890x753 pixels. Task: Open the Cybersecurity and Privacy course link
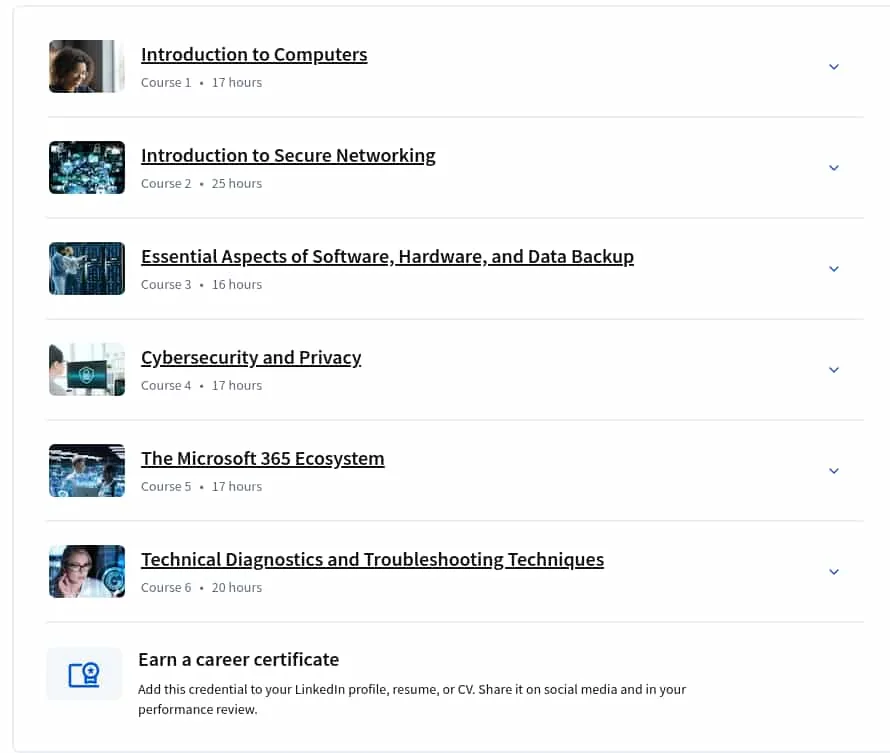[x=251, y=357]
